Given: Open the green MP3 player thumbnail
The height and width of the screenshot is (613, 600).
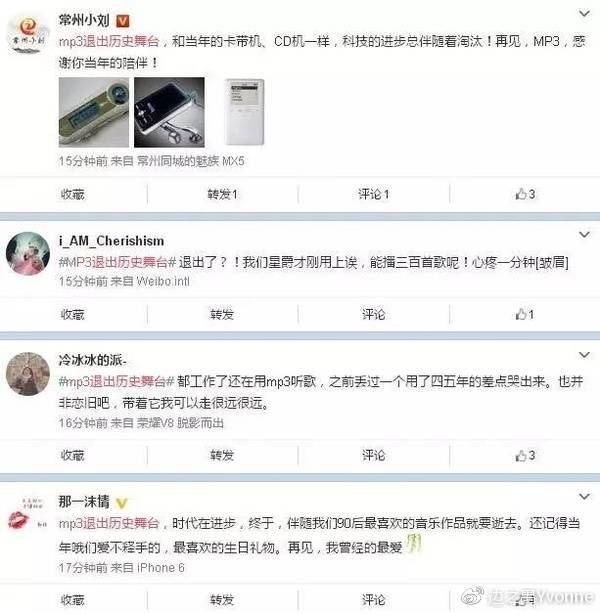Looking at the screenshot, I should [x=94, y=112].
